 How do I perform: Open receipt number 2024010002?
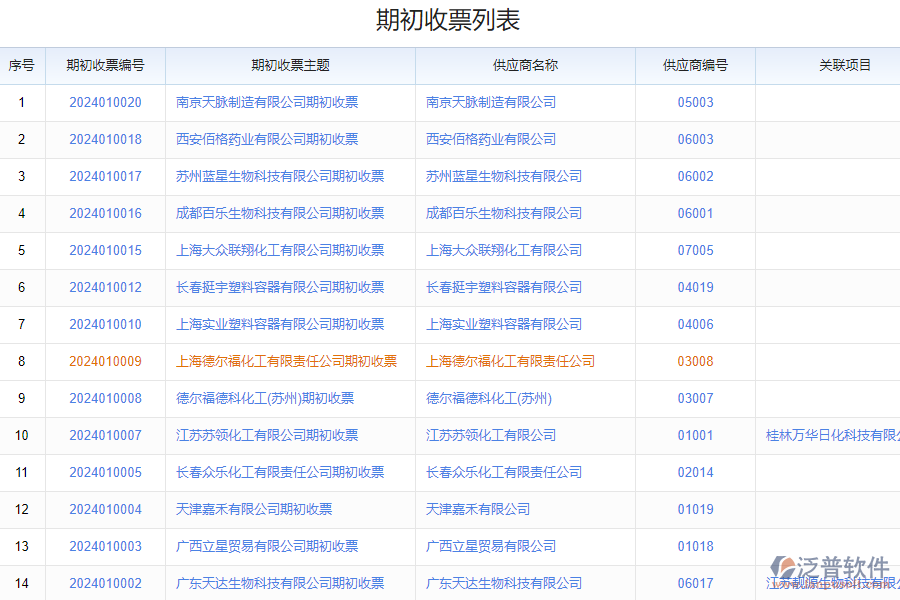pos(103,583)
